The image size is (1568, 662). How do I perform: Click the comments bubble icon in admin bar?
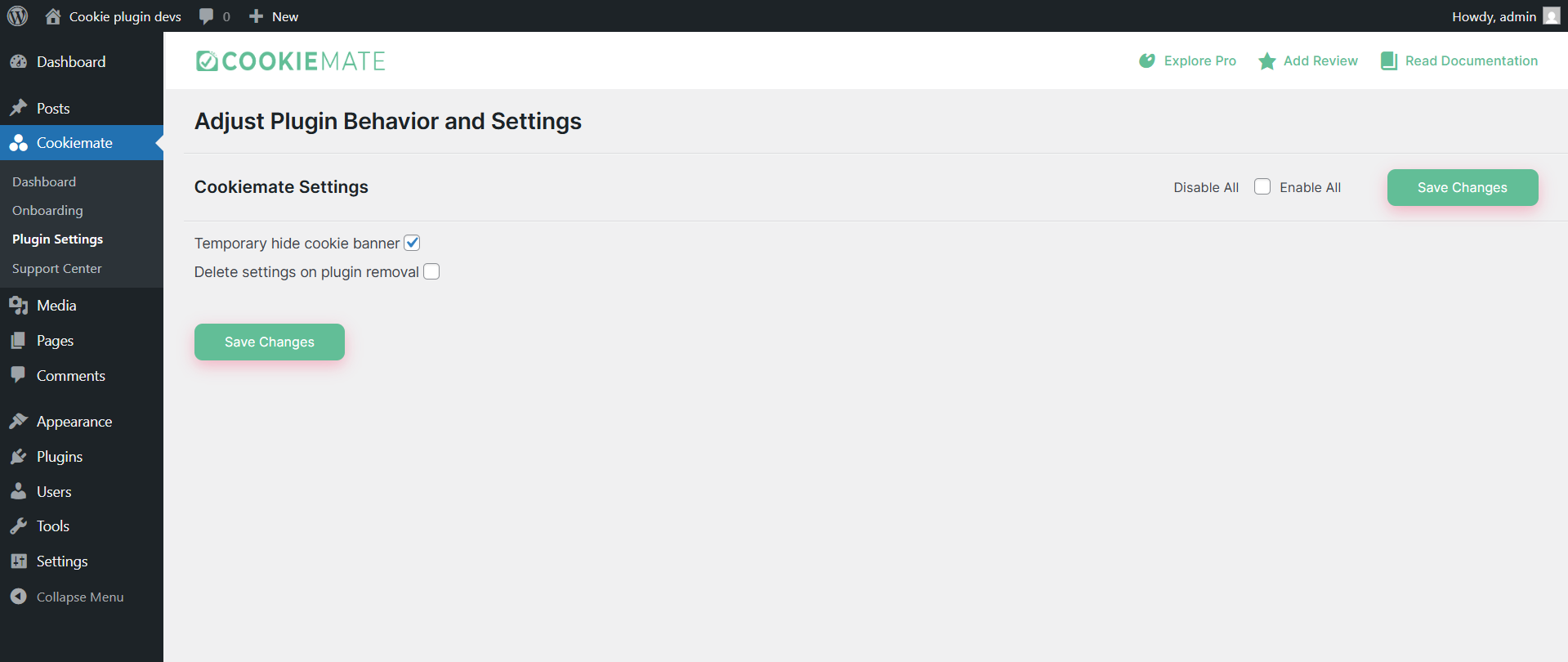tap(207, 16)
